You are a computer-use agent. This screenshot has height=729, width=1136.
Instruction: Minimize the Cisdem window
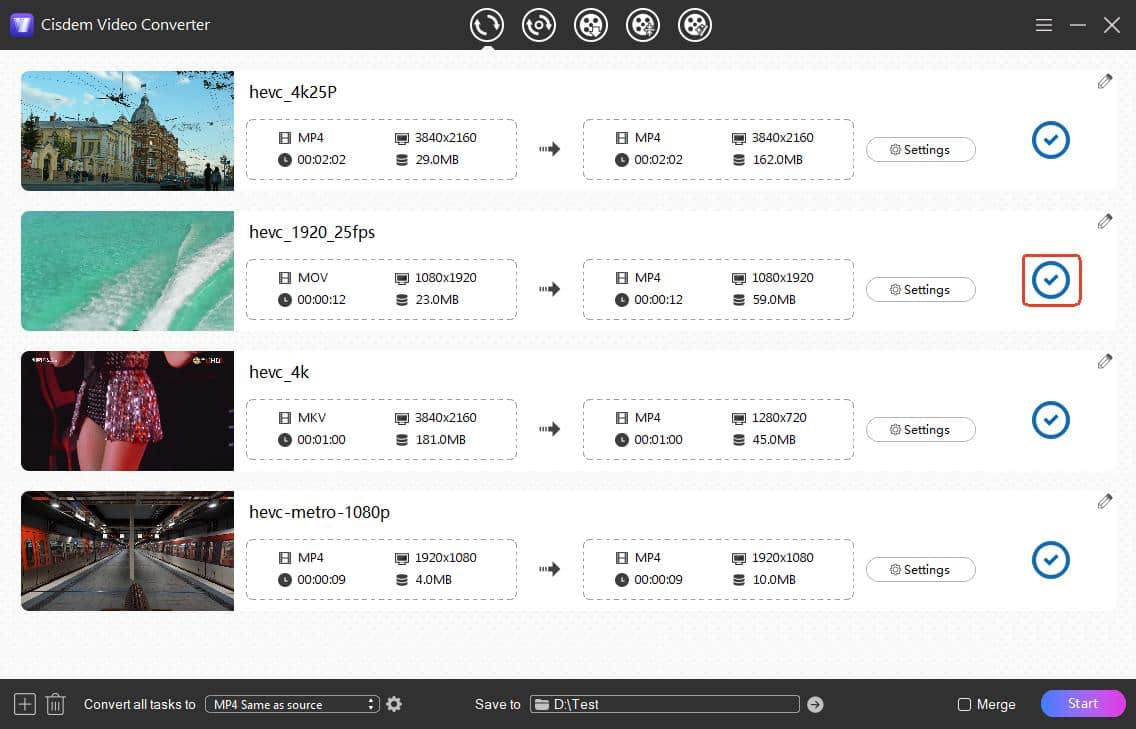click(1077, 25)
